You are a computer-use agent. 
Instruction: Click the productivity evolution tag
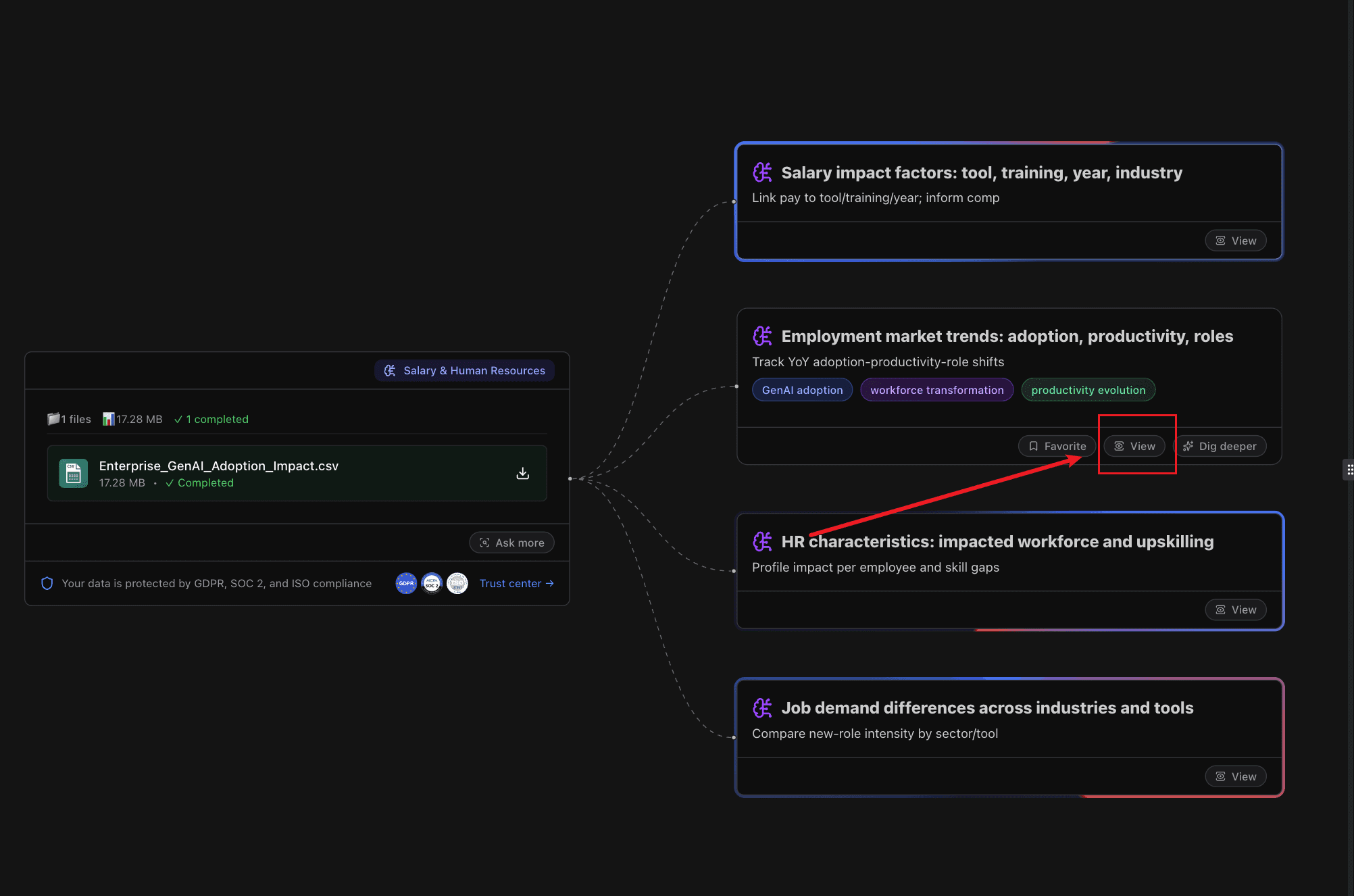(1088, 390)
